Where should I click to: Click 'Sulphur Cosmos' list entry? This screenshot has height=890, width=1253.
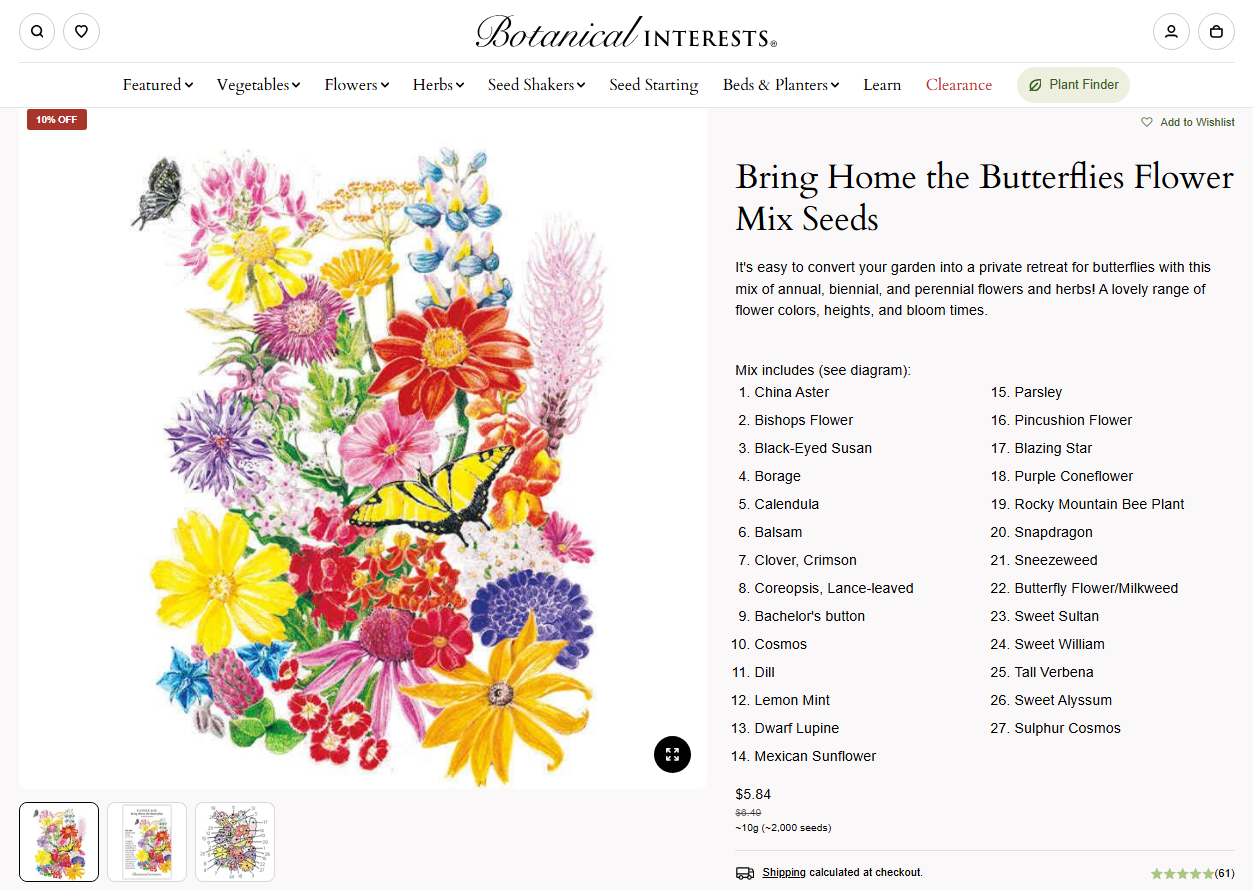(x=1067, y=728)
